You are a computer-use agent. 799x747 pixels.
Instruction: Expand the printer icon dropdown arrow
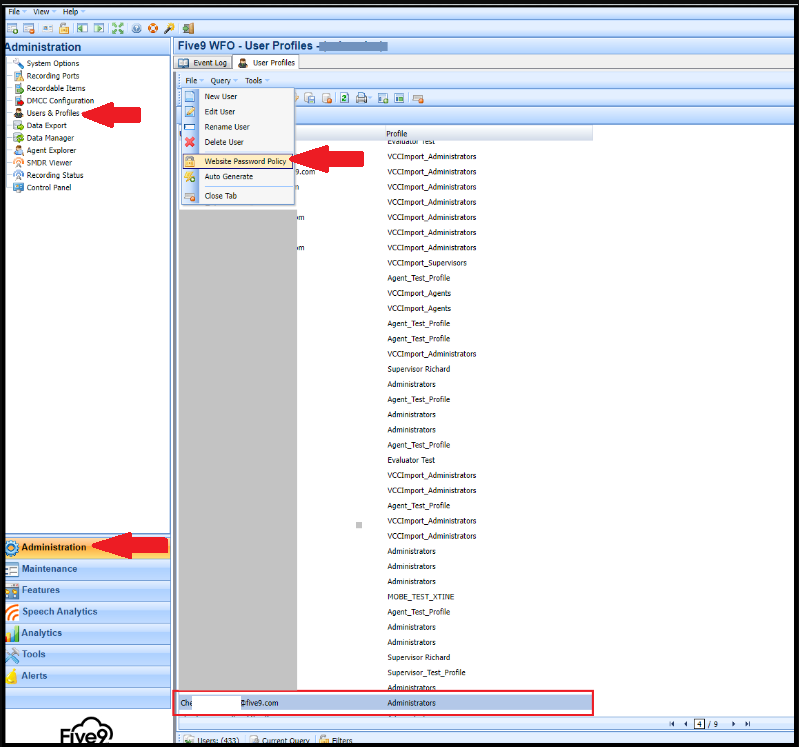pyautogui.click(x=370, y=98)
